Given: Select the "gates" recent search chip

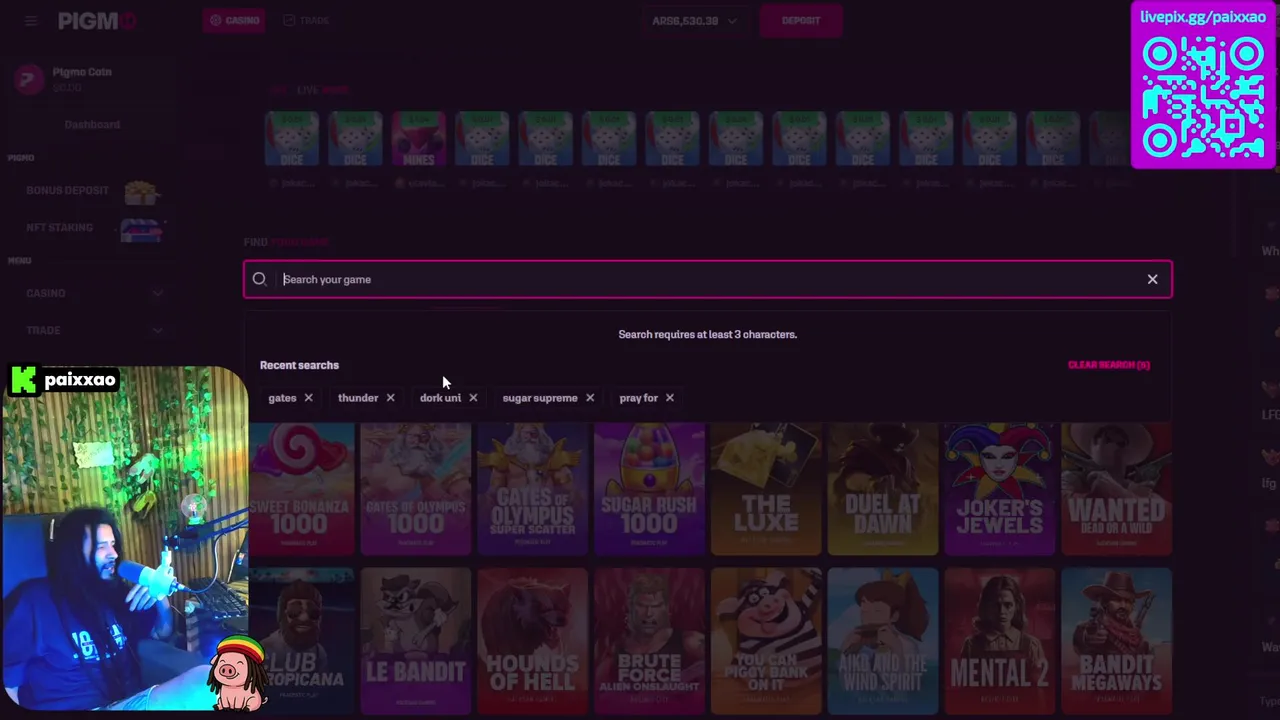Looking at the screenshot, I should [282, 398].
